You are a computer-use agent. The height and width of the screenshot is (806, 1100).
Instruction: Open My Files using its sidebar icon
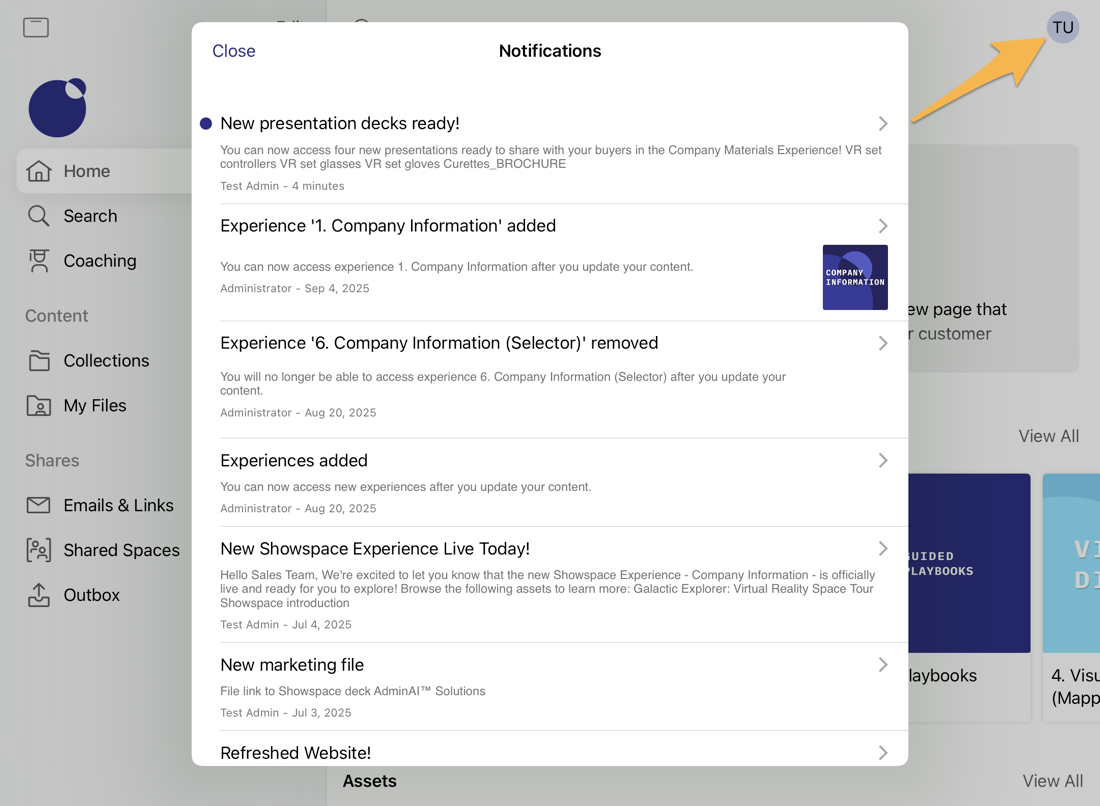pos(38,405)
